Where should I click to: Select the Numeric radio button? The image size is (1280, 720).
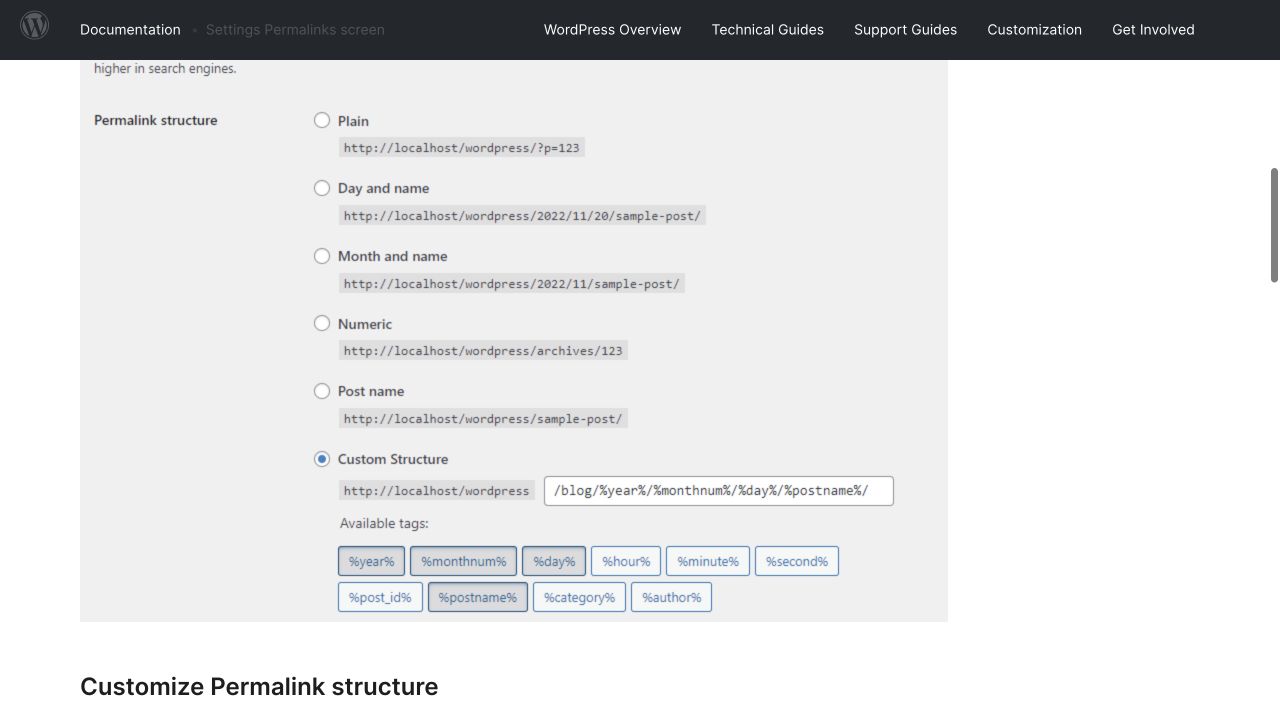click(322, 323)
